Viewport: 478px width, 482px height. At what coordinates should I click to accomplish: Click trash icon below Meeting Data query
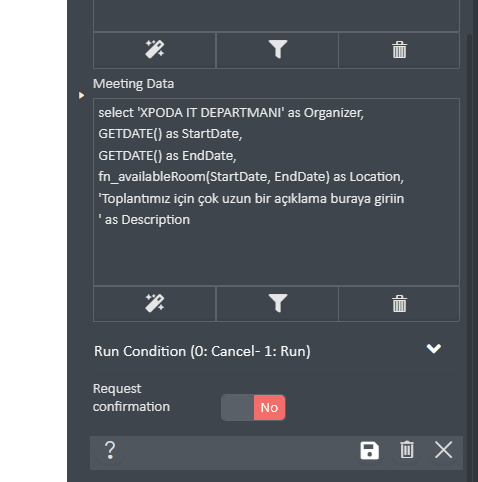tap(399, 303)
